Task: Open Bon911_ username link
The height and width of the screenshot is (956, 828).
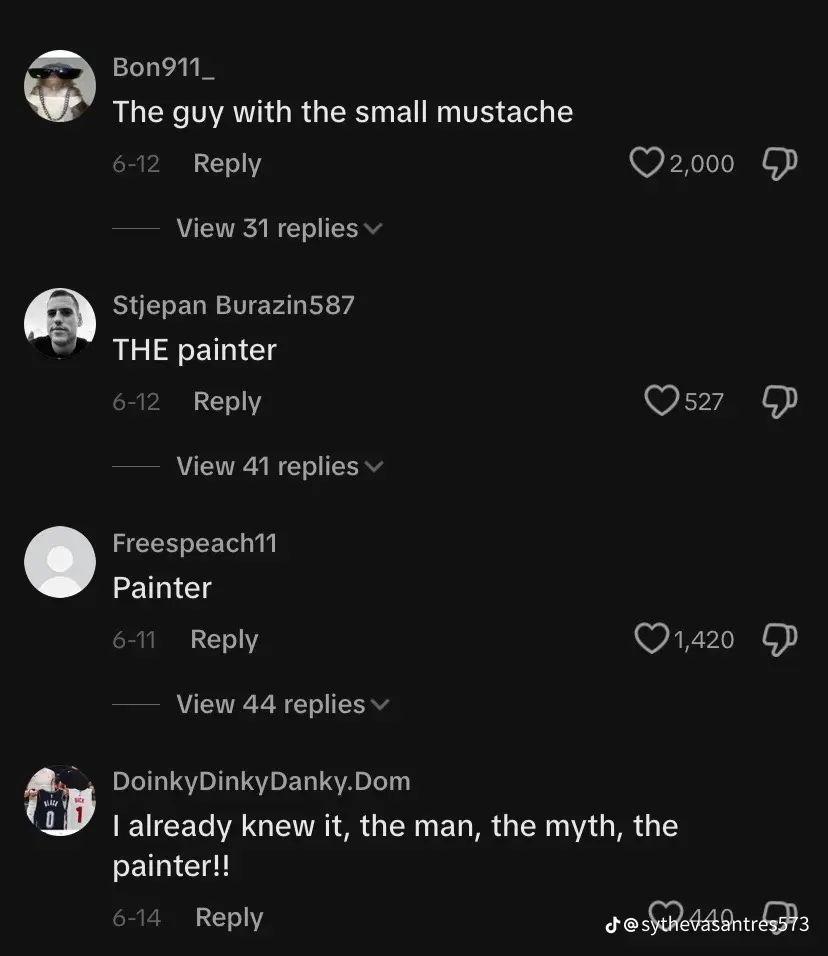Action: (x=163, y=67)
